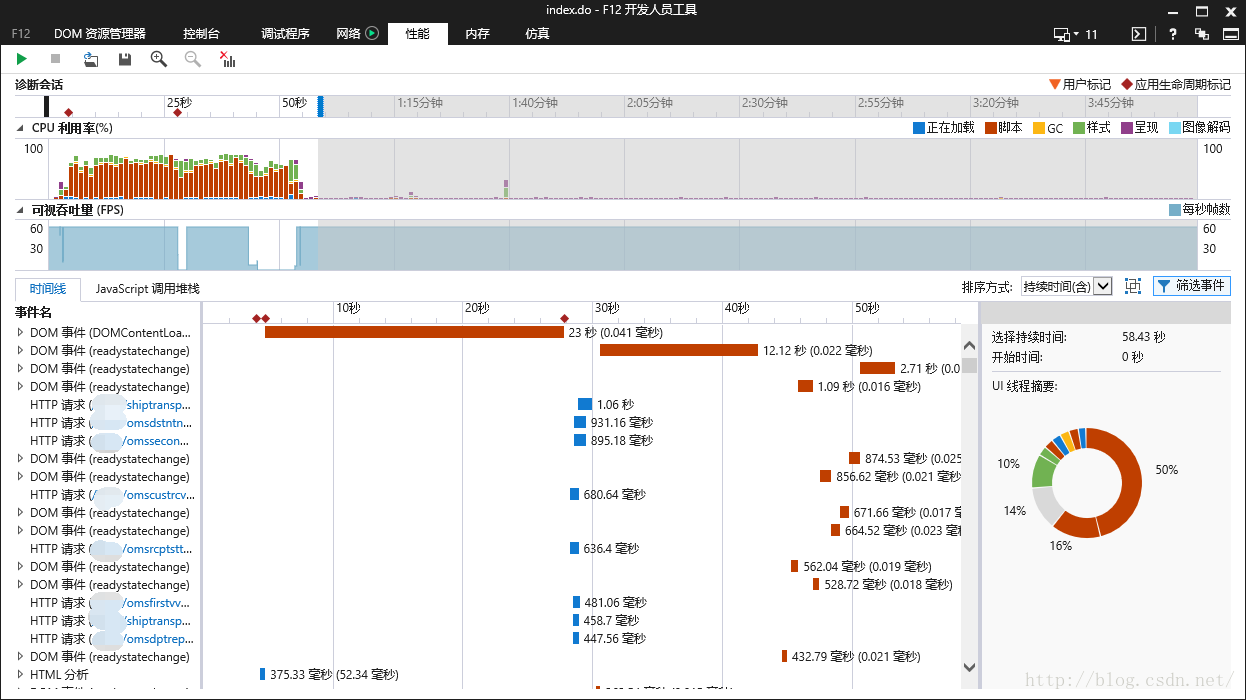1246x700 pixels.
Task: Click the 23 秒 DOMContentLoaded event bar
Action: (x=414, y=332)
